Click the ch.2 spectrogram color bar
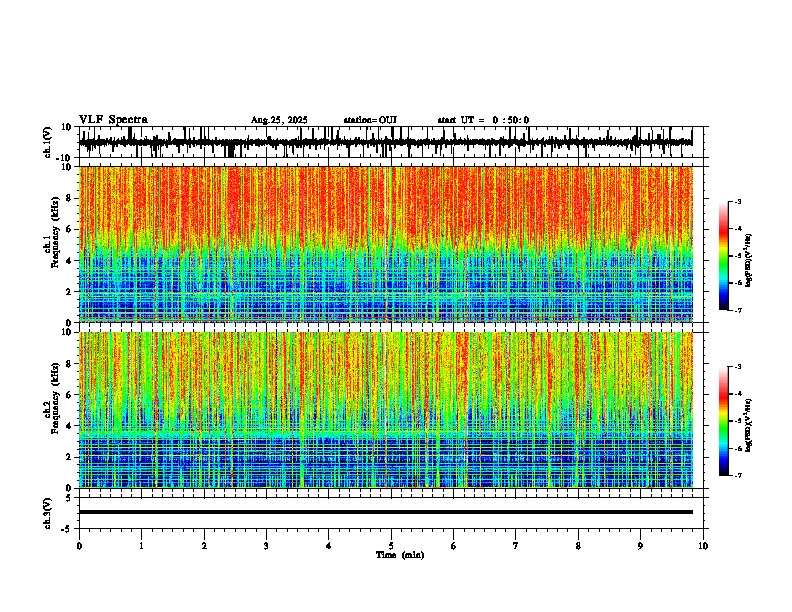Viewport: 792px width, 612px height. [724, 421]
